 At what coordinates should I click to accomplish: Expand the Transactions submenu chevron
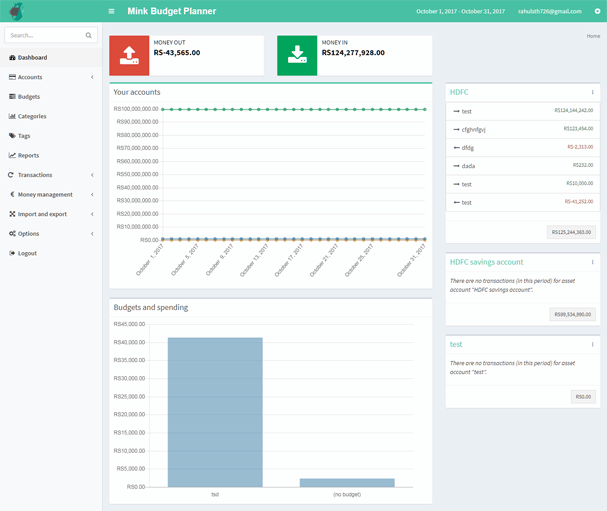click(x=92, y=175)
